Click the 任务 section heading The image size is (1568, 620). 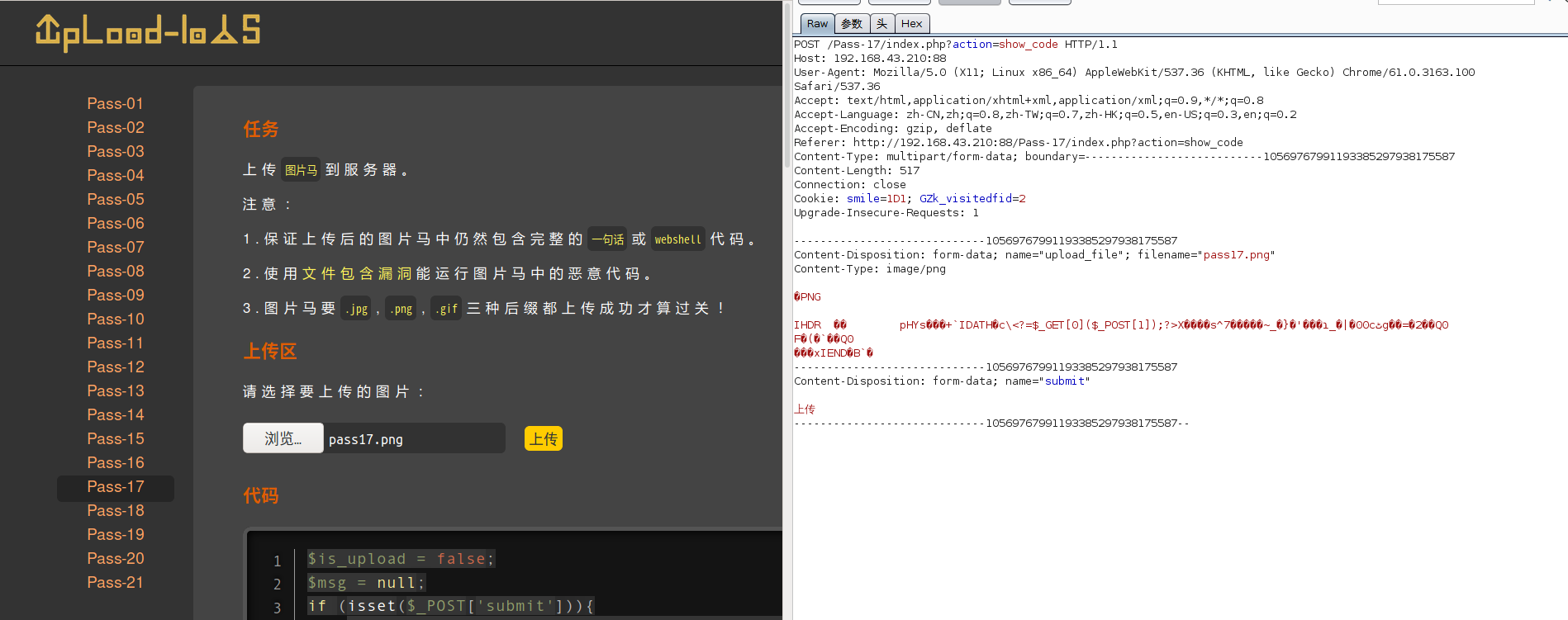click(261, 130)
